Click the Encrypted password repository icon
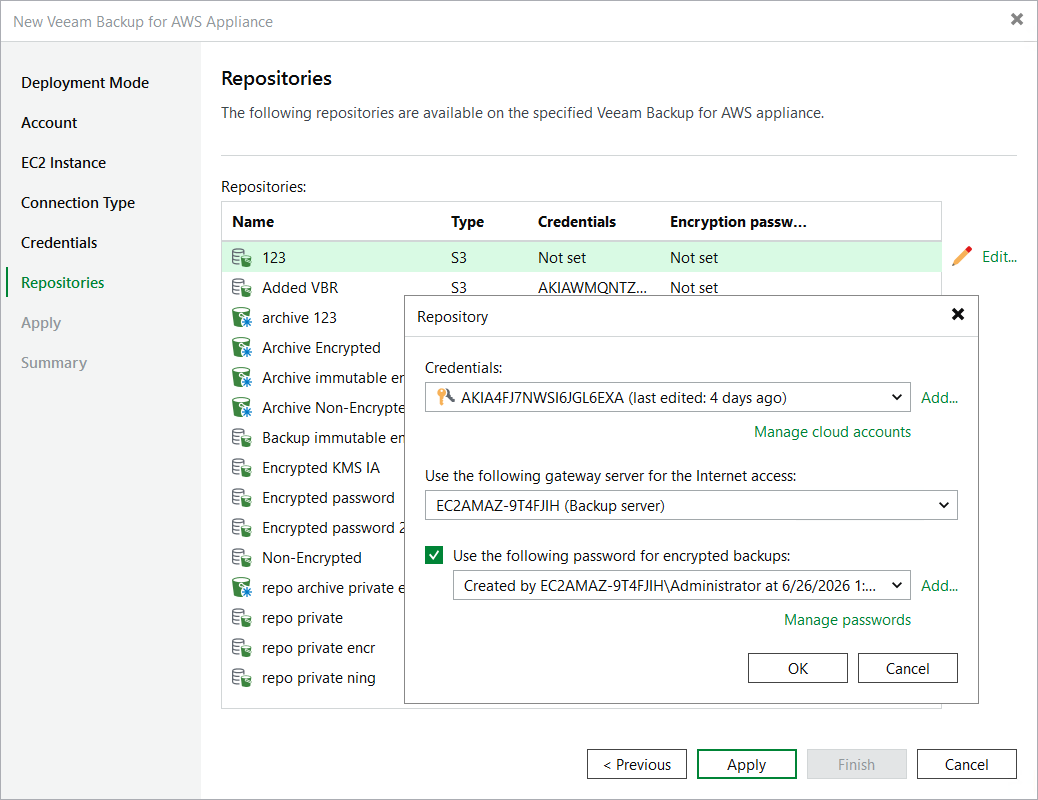Screen dimensions: 1038x800 pyautogui.click(x=242, y=497)
